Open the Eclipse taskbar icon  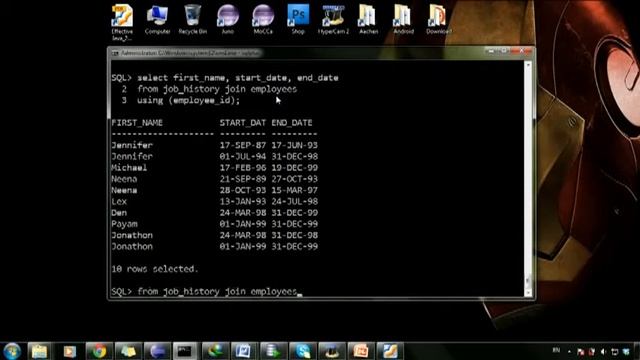click(x=157, y=351)
